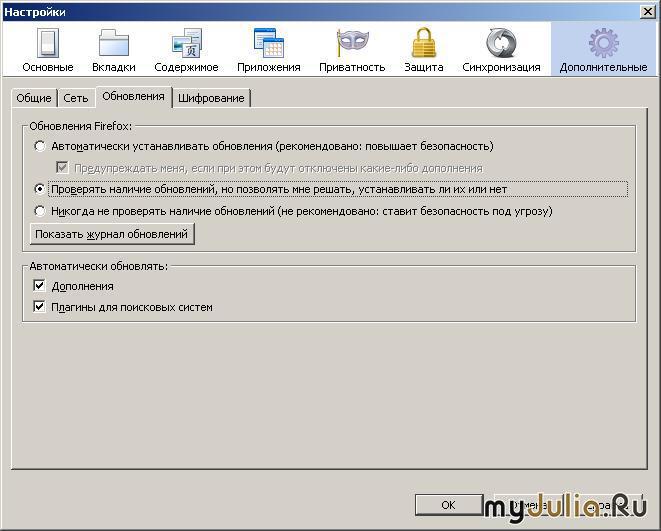Open the Приватность mask icon panel
The height and width of the screenshot is (531, 661).
pos(352,50)
